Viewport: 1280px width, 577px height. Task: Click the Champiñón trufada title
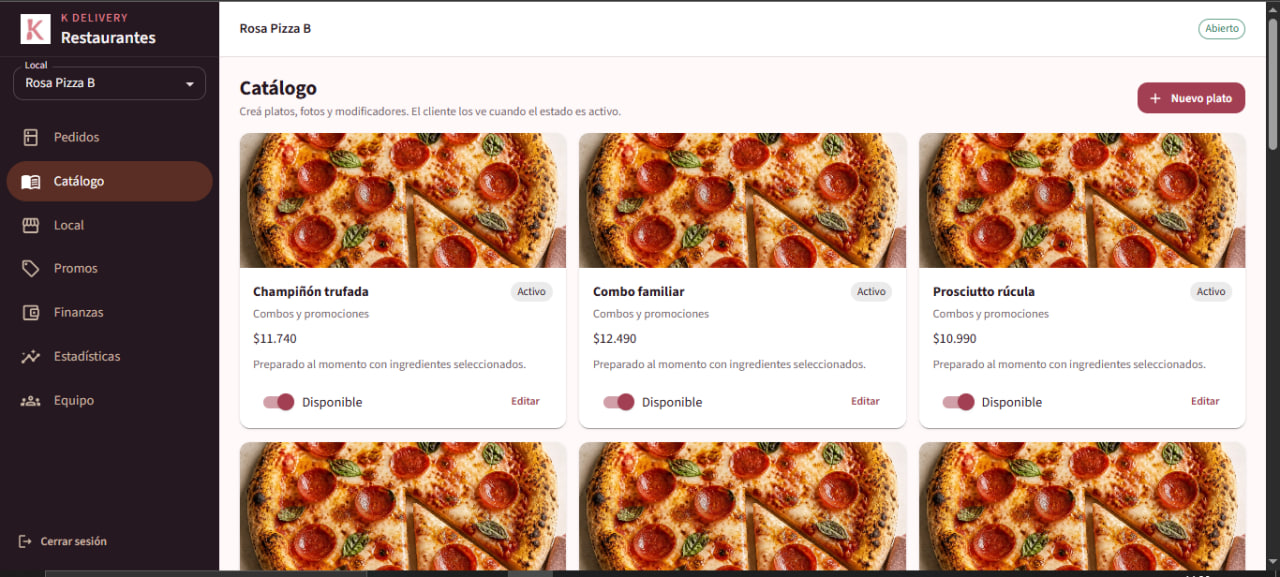pos(311,292)
